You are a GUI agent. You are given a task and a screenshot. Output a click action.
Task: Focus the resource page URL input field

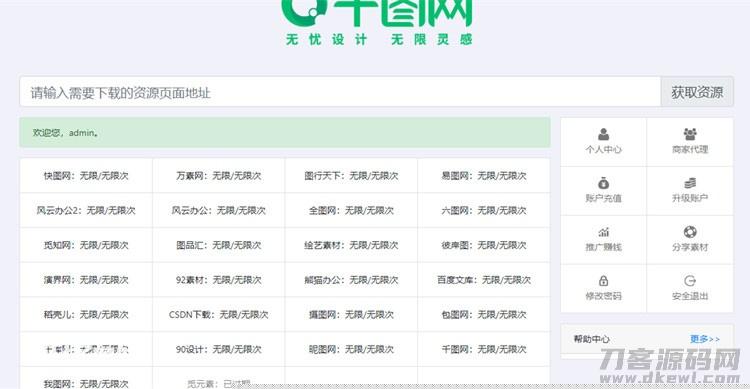pyautogui.click(x=340, y=92)
